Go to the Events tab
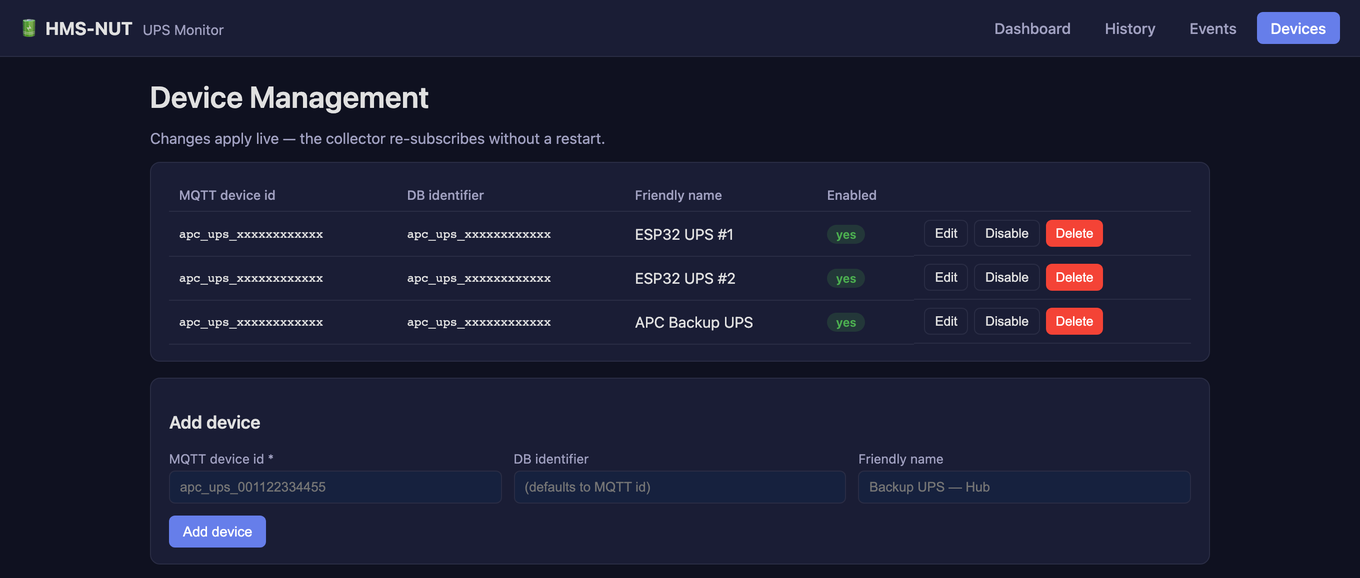This screenshot has height=578, width=1360. [x=1213, y=28]
